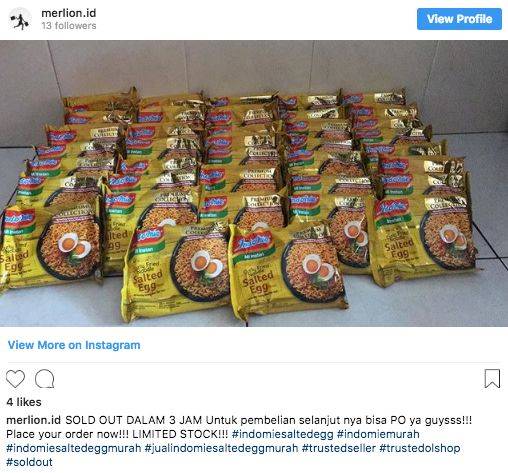Open comments via speech bubble icon
Viewport: 508px width, 473px height.
coord(45,379)
